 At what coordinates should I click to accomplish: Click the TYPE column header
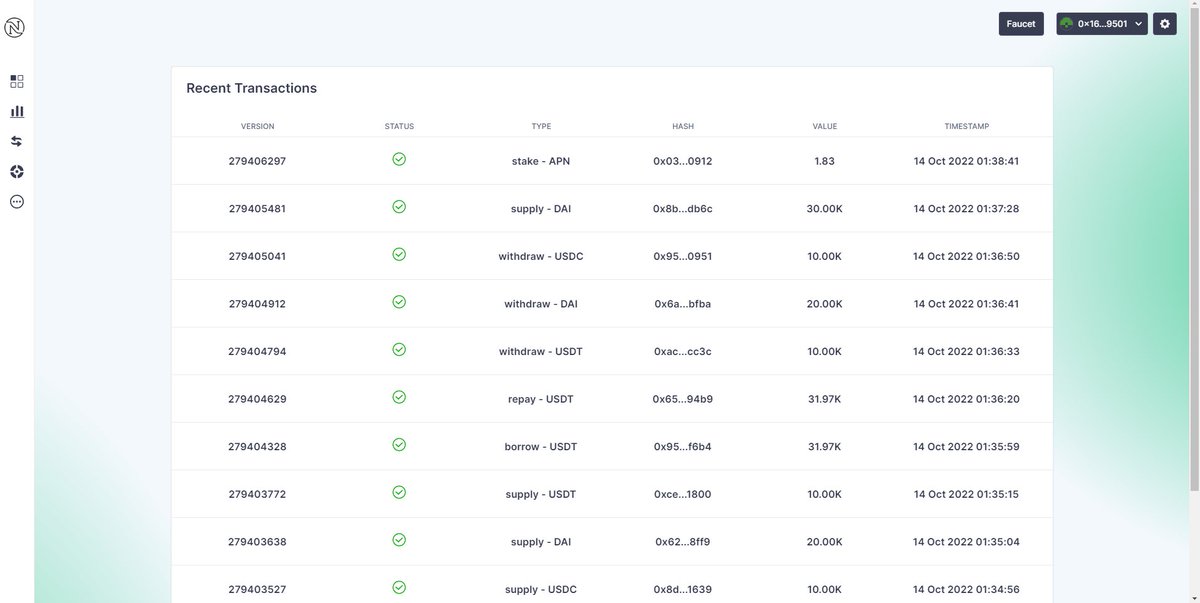click(541, 127)
